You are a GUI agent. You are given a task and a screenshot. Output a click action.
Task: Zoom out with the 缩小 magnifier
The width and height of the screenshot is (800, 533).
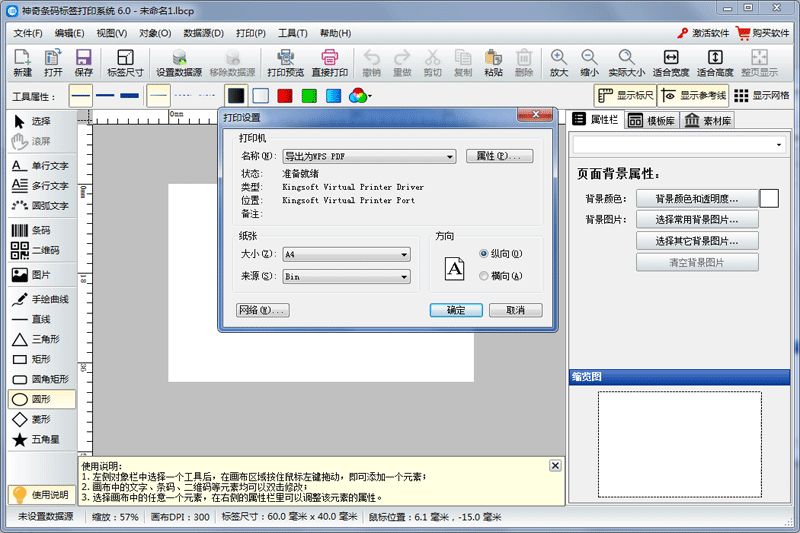[589, 63]
